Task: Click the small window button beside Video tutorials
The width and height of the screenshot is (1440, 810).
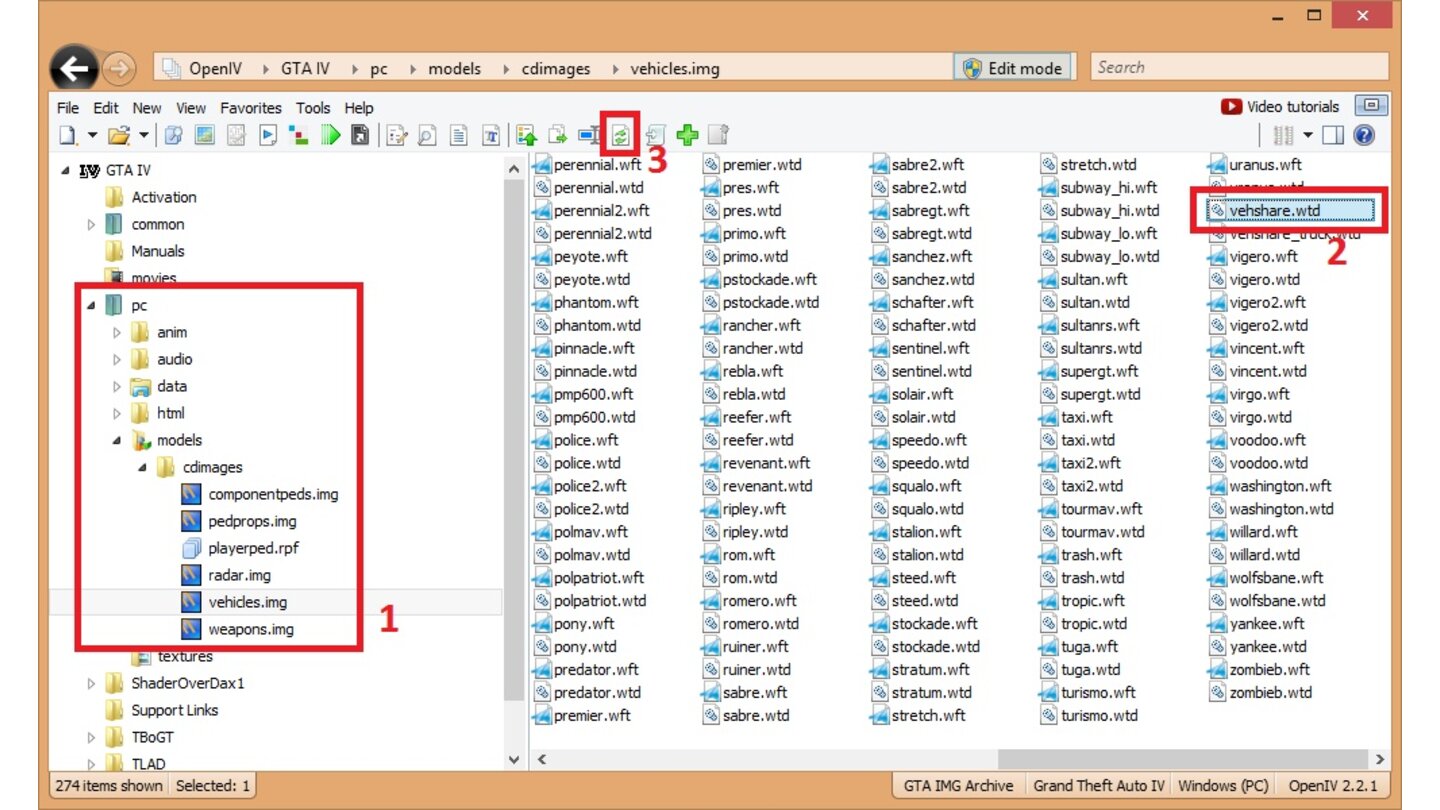Action: [x=1371, y=106]
